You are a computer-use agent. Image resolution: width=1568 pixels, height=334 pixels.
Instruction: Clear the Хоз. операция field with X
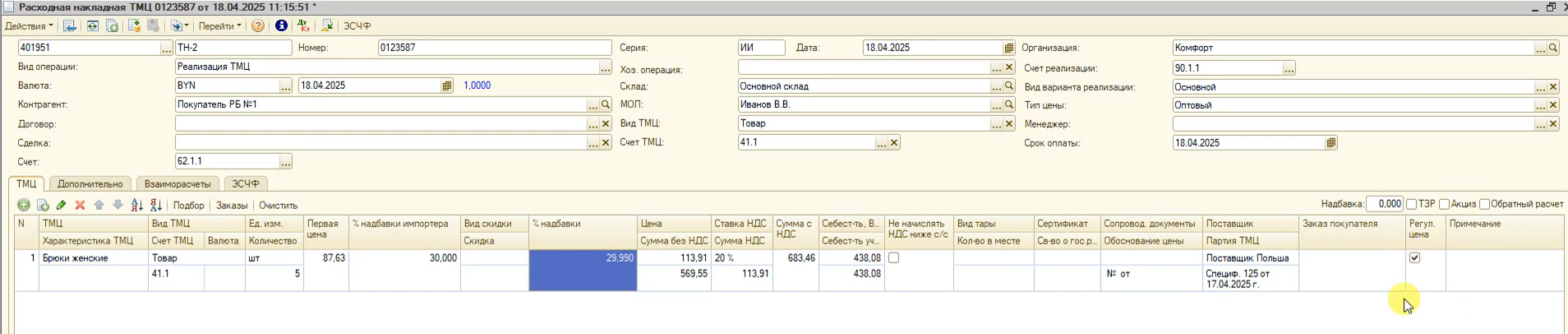[x=1009, y=67]
